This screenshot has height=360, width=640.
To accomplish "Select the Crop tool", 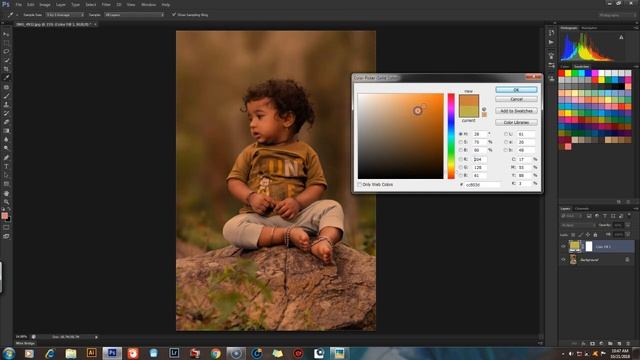I will click(x=6, y=69).
